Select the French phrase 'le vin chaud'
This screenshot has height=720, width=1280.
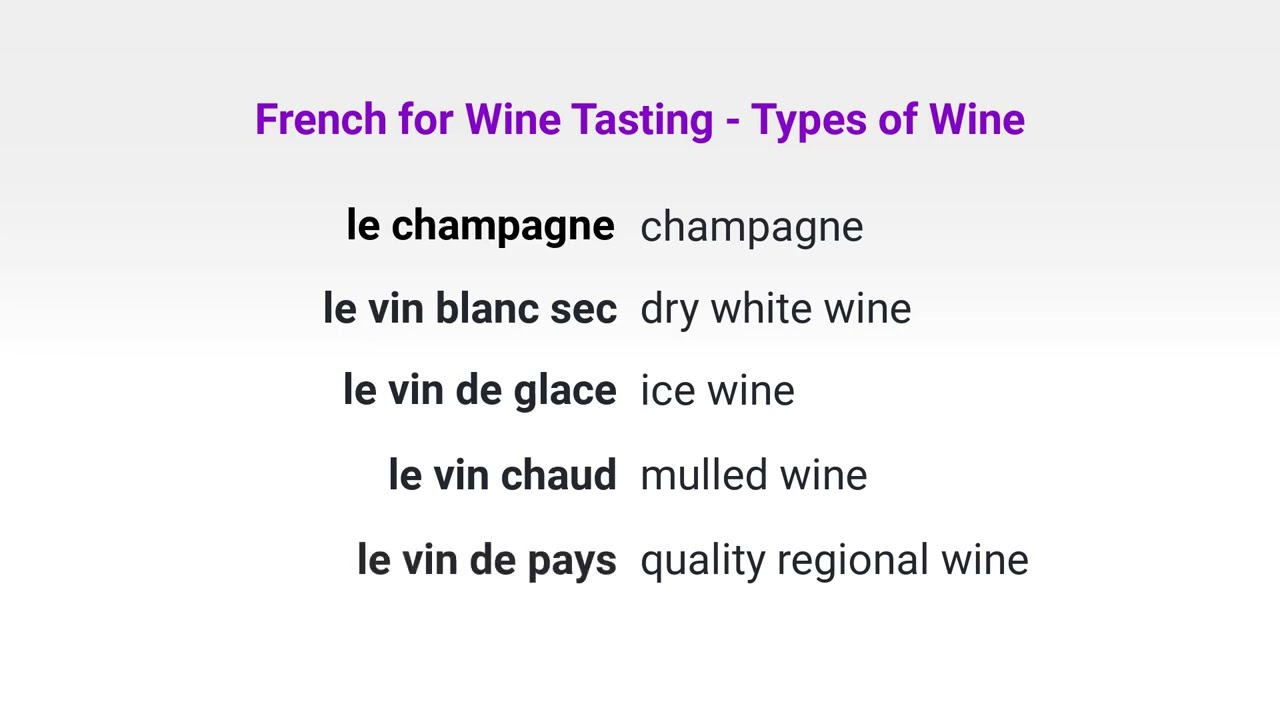pyautogui.click(x=502, y=475)
